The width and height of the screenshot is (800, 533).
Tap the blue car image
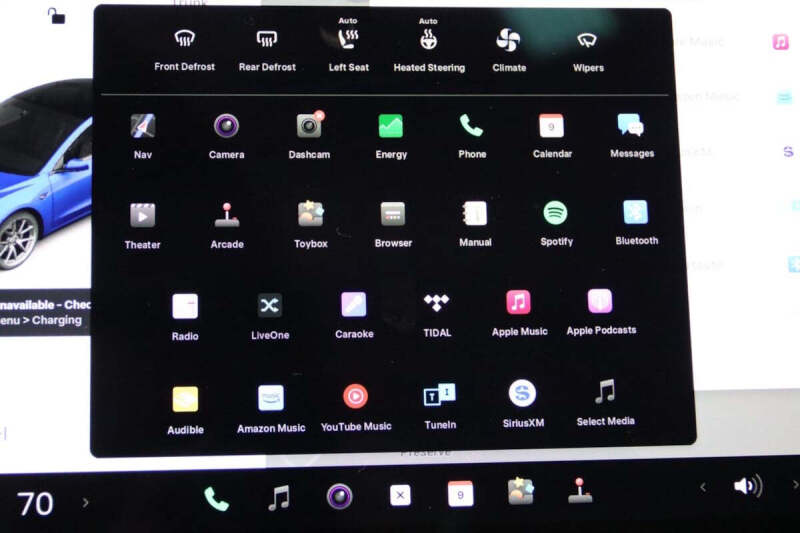[x=45, y=173]
